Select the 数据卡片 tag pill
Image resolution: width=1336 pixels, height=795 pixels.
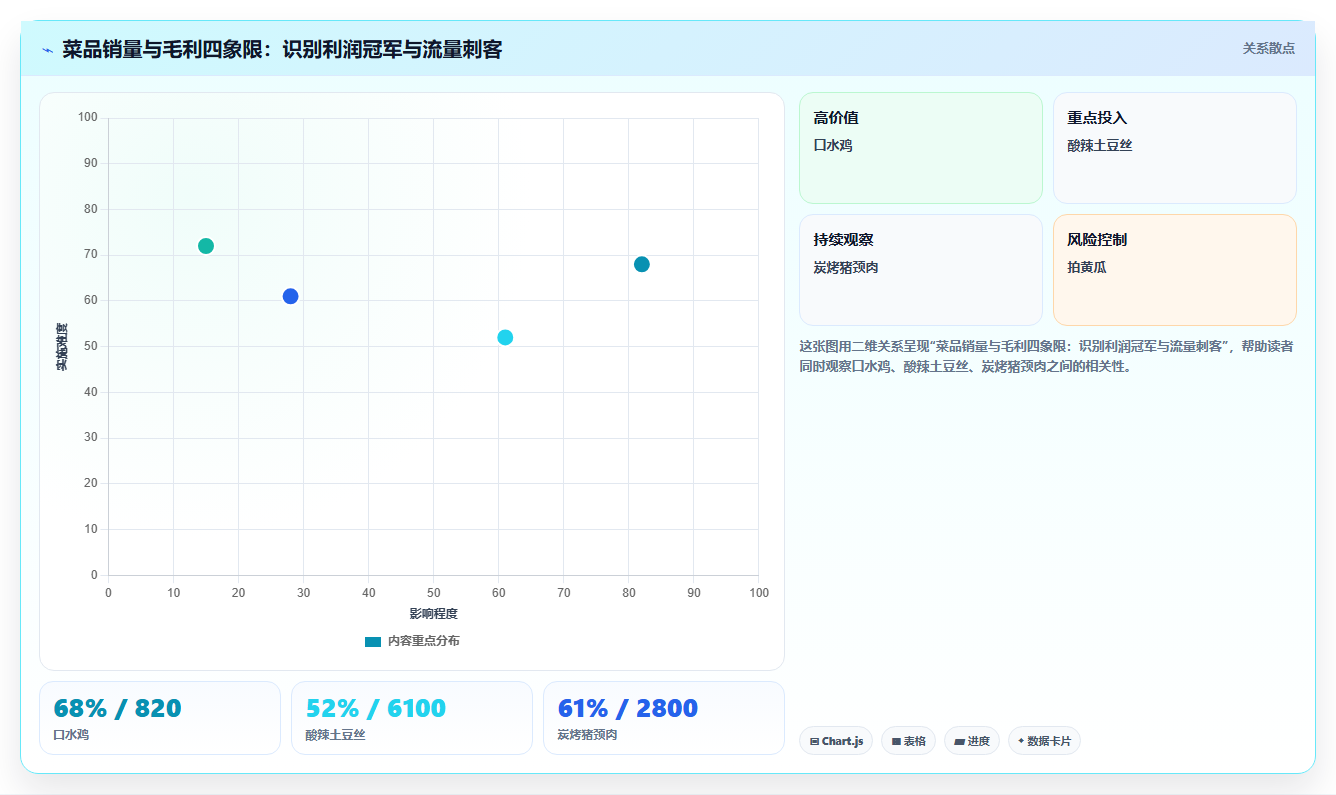[x=1044, y=741]
